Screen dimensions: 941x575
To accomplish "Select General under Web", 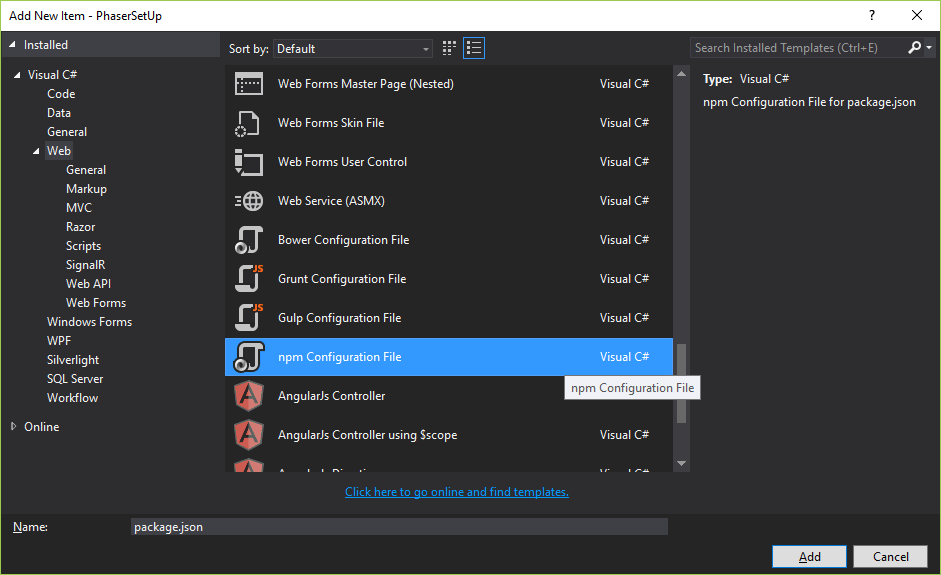I will coord(86,170).
